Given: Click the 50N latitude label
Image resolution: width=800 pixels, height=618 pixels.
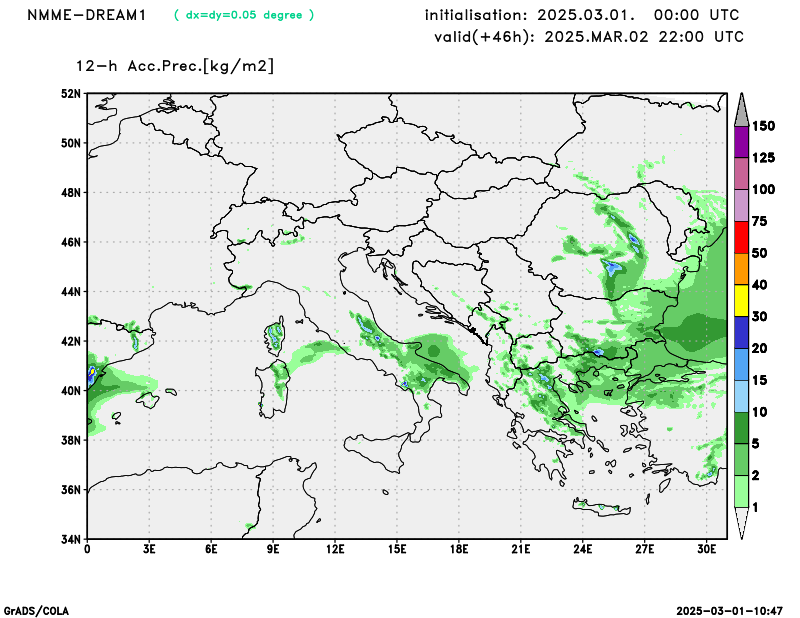Looking at the screenshot, I should pyautogui.click(x=71, y=143).
